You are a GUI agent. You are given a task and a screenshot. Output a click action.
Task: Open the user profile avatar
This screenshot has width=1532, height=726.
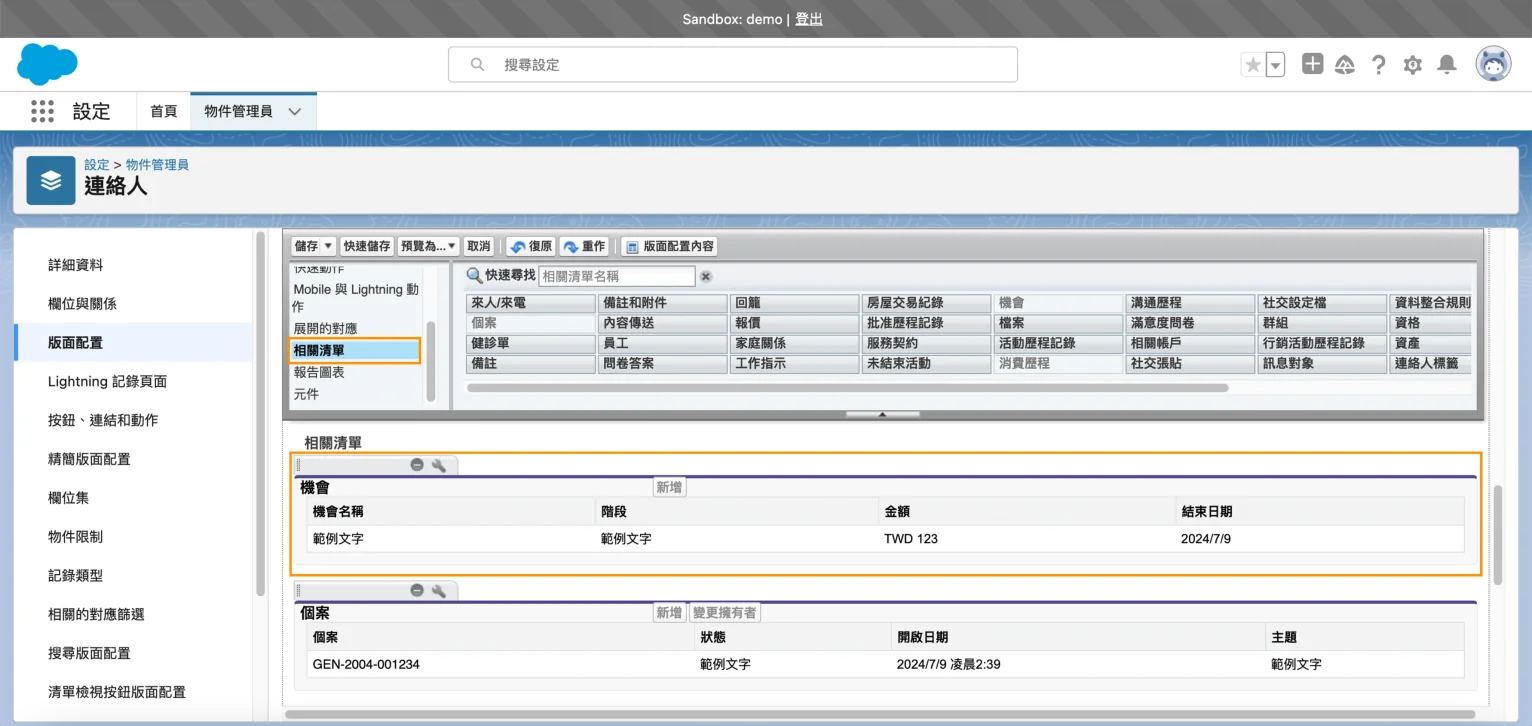pyautogui.click(x=1494, y=64)
